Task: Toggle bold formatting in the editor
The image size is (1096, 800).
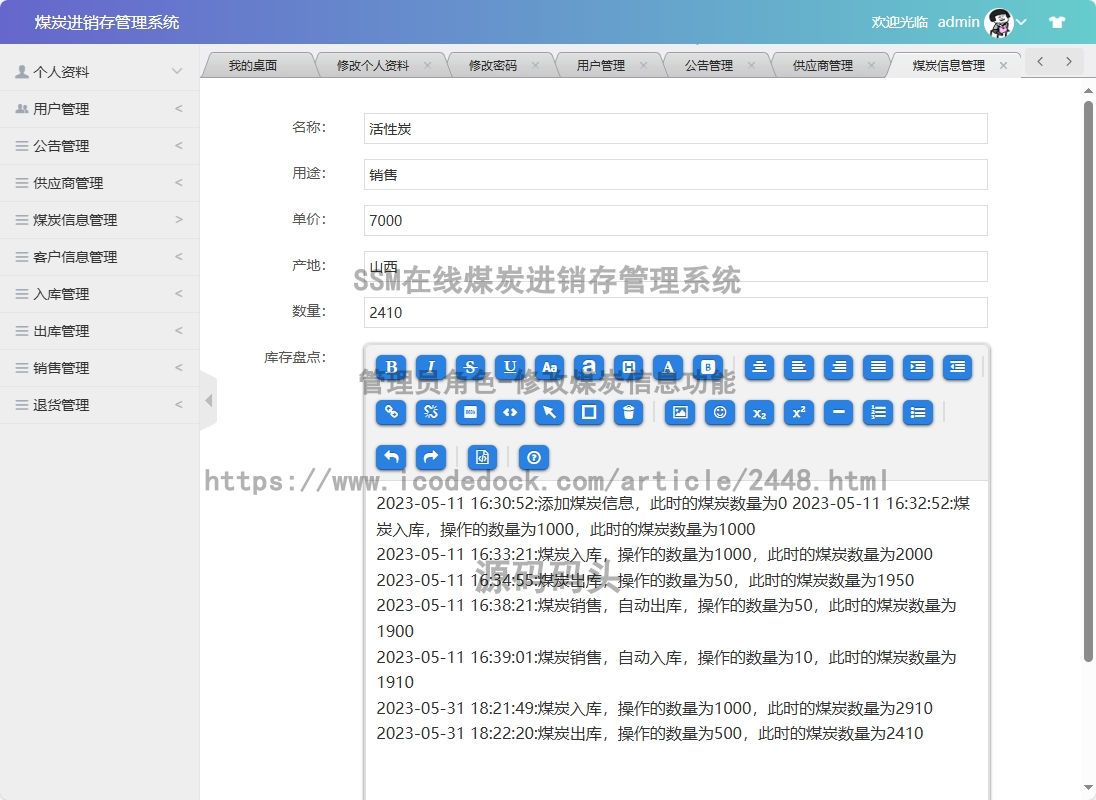Action: click(391, 367)
